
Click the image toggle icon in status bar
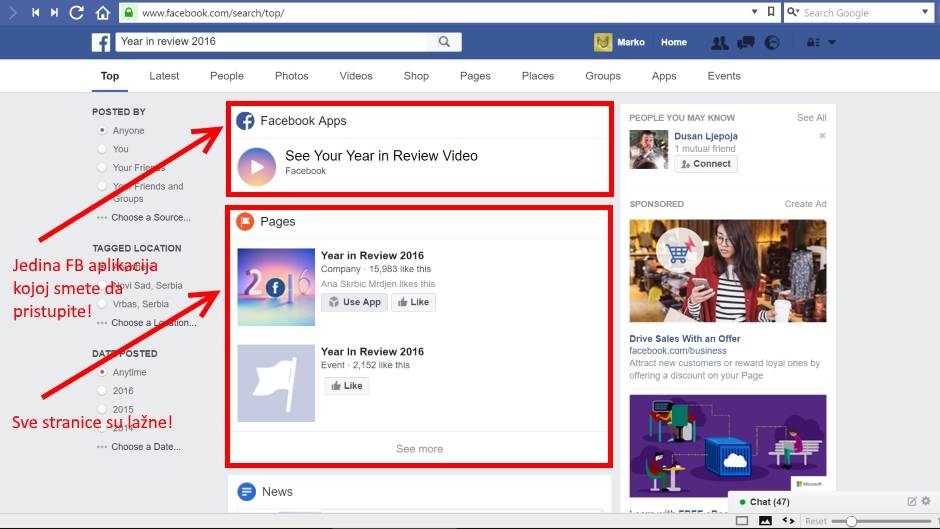pyautogui.click(x=765, y=521)
